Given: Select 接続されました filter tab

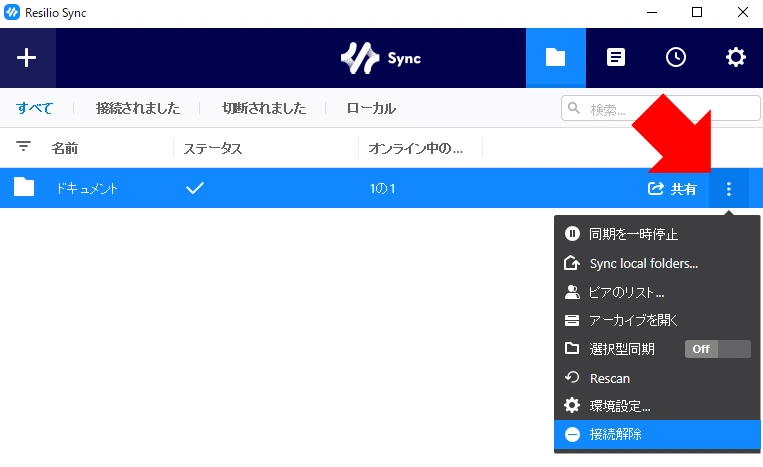Looking at the screenshot, I should pos(138,108).
